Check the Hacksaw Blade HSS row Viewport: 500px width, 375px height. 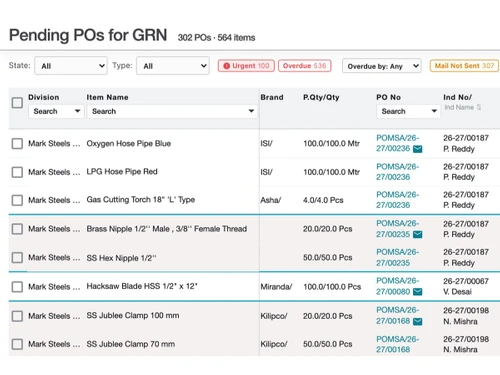coord(17,287)
